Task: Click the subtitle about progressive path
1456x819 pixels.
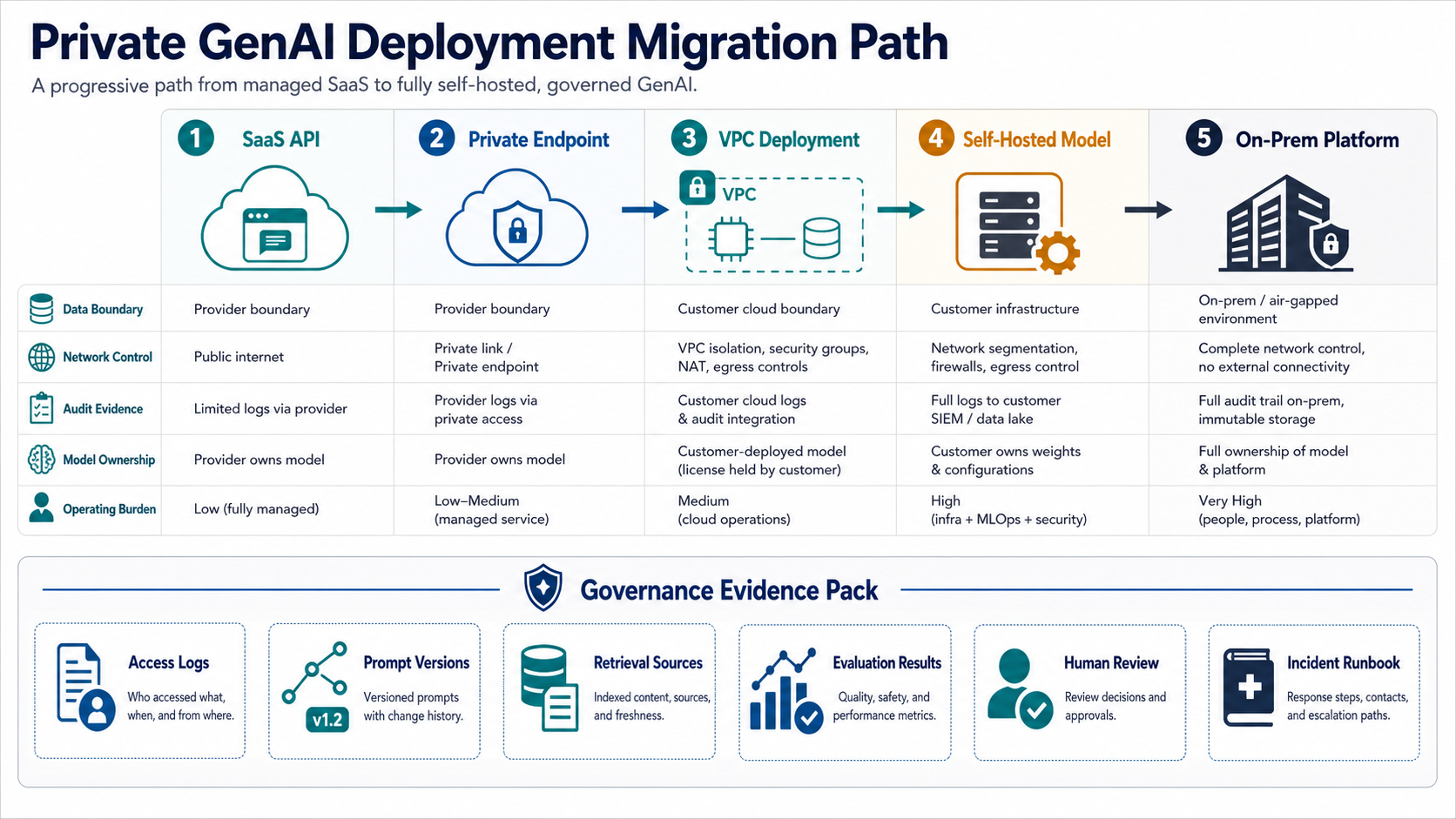Action: pyautogui.click(x=364, y=85)
